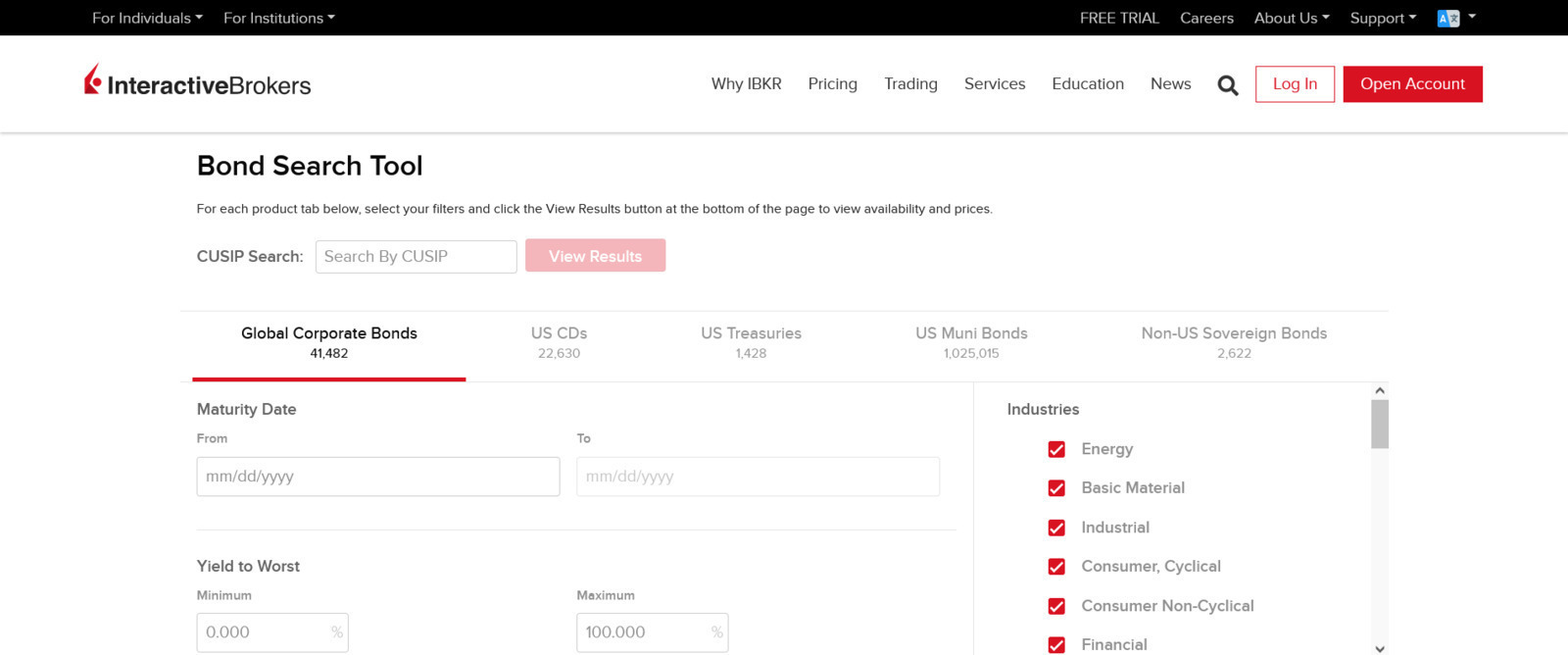Click the Log In button
Screen dimensions: 1568x655
pos(1295,84)
